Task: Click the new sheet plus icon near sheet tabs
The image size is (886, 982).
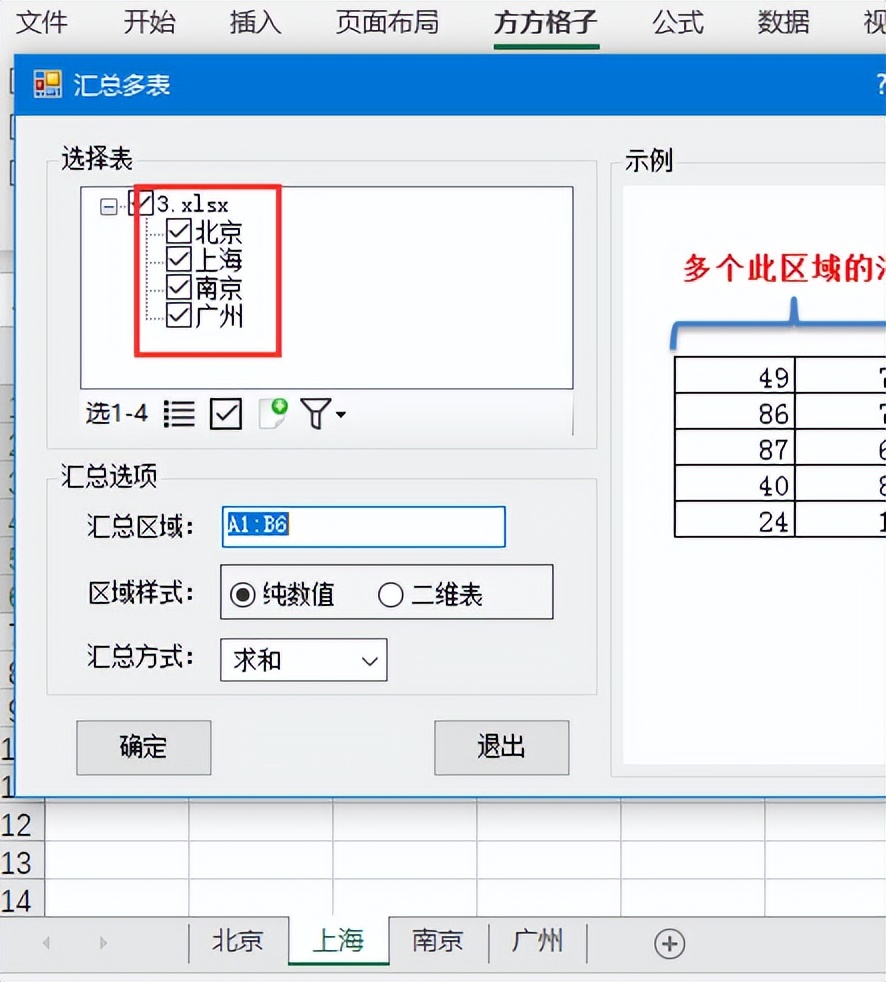Action: tap(670, 941)
